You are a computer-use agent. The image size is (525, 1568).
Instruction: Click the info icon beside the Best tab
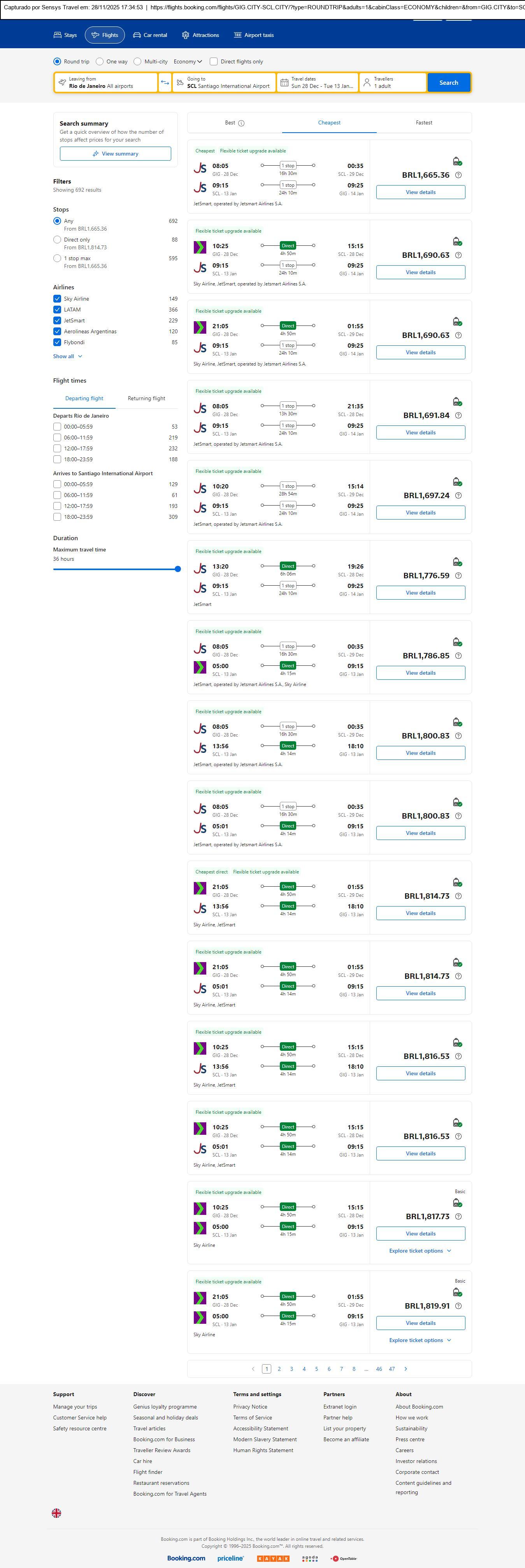pos(241,123)
